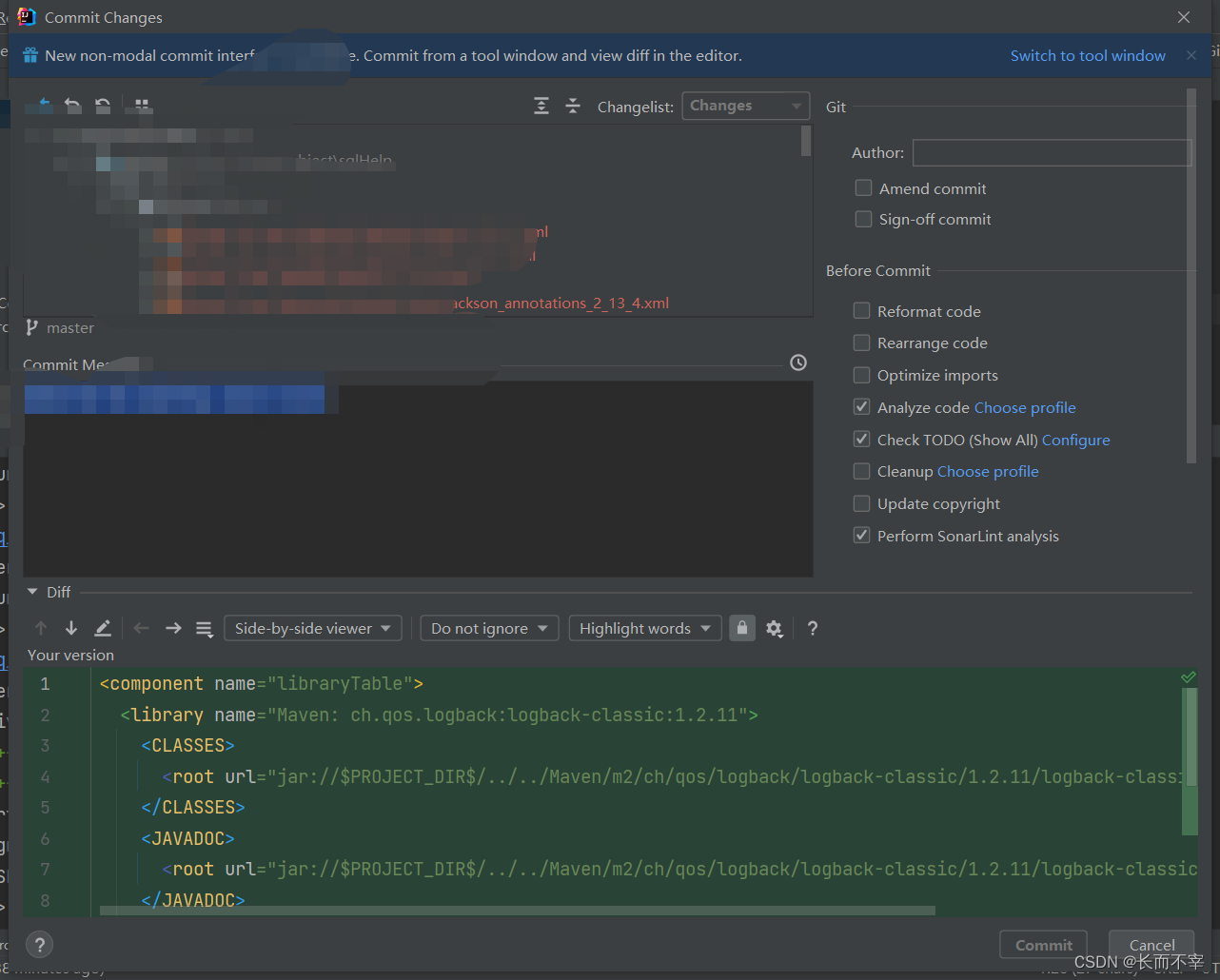Click compare previous file left arrow
The width and height of the screenshot is (1220, 980).
coord(142,628)
